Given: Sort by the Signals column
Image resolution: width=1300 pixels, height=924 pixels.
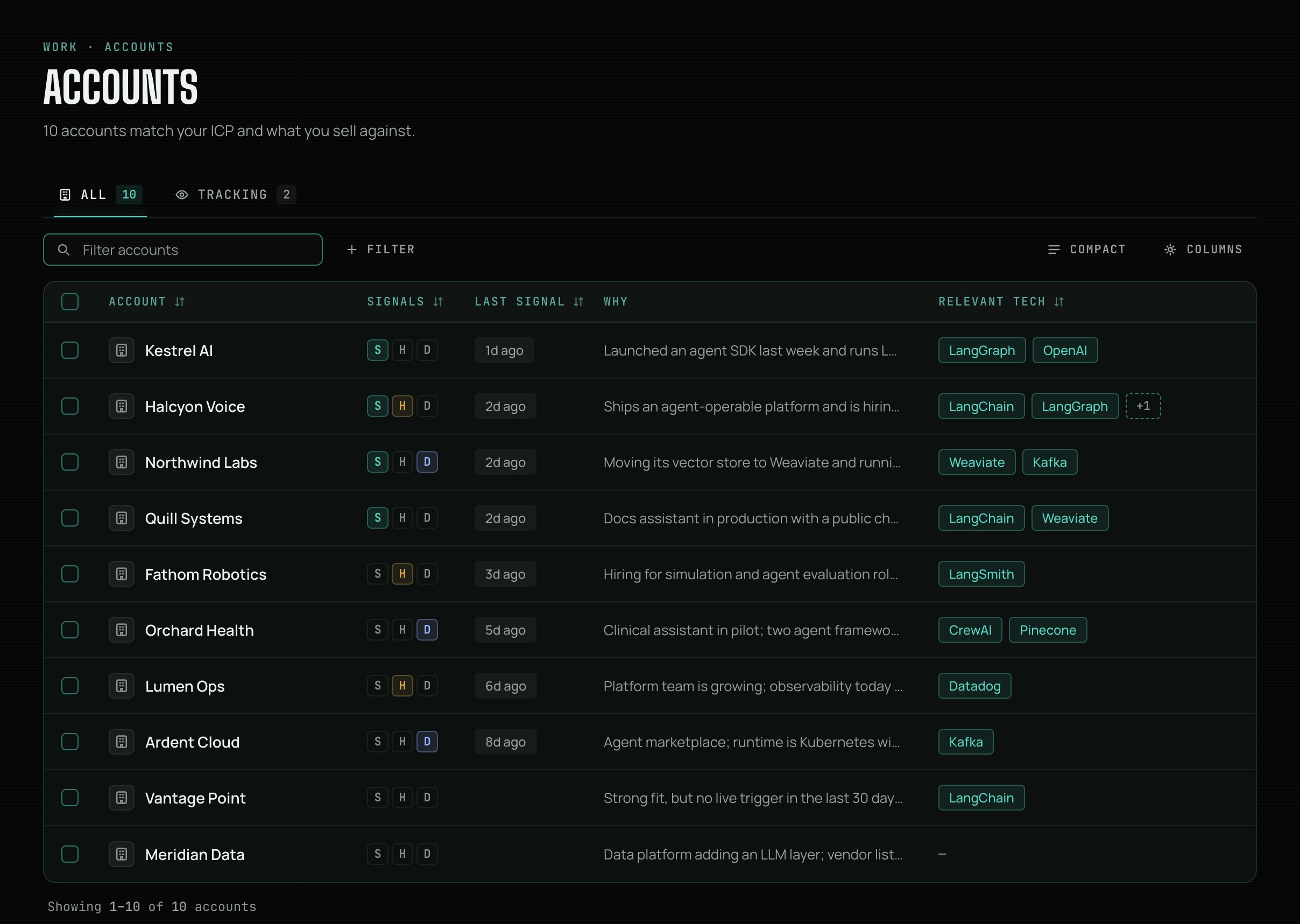Looking at the screenshot, I should coord(405,302).
